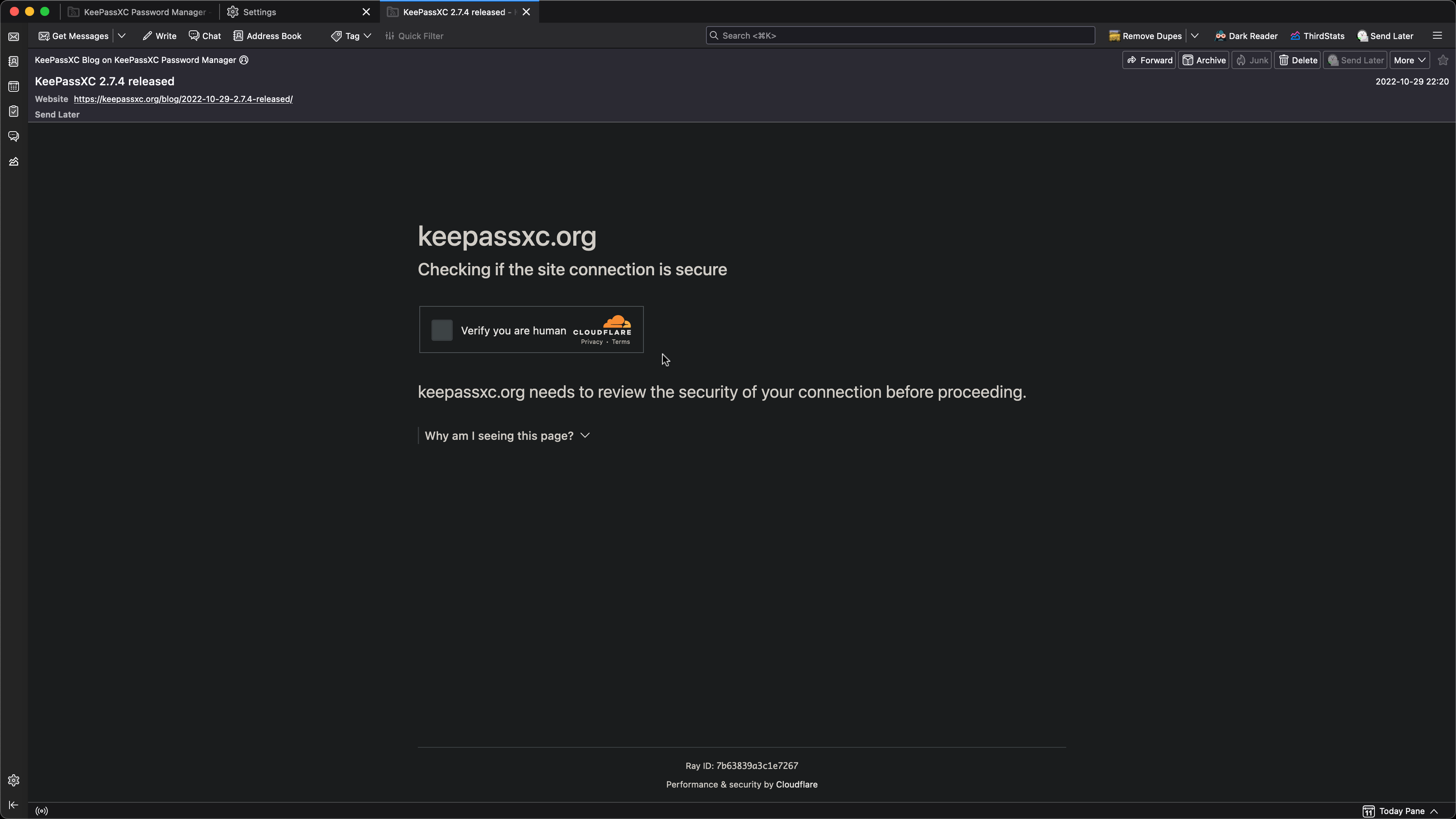Open the More actions dropdown
Image resolution: width=1456 pixels, height=819 pixels.
[1409, 60]
